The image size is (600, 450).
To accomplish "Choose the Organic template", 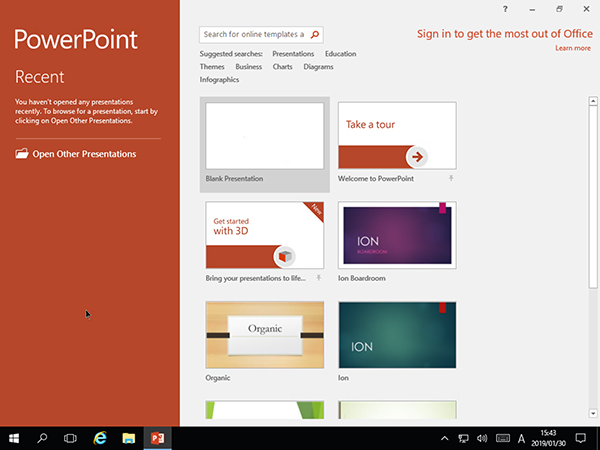I will point(265,335).
